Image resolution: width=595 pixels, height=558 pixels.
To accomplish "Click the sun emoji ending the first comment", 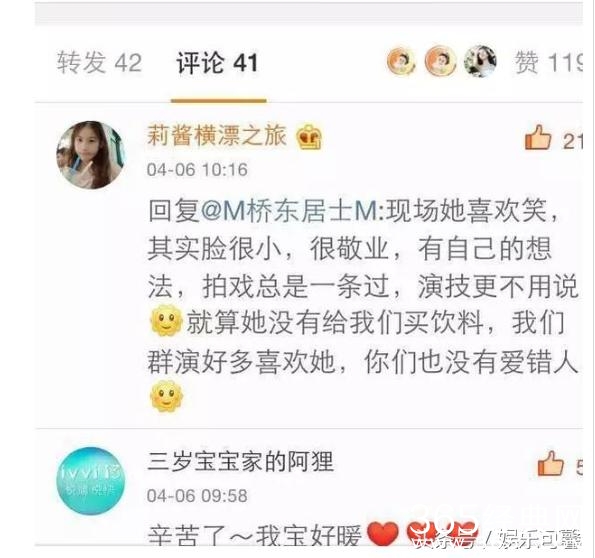I will tap(166, 396).
